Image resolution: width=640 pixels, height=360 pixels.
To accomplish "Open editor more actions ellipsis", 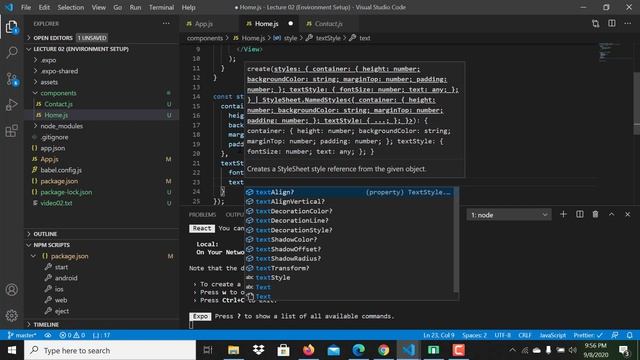I will pos(628,24).
